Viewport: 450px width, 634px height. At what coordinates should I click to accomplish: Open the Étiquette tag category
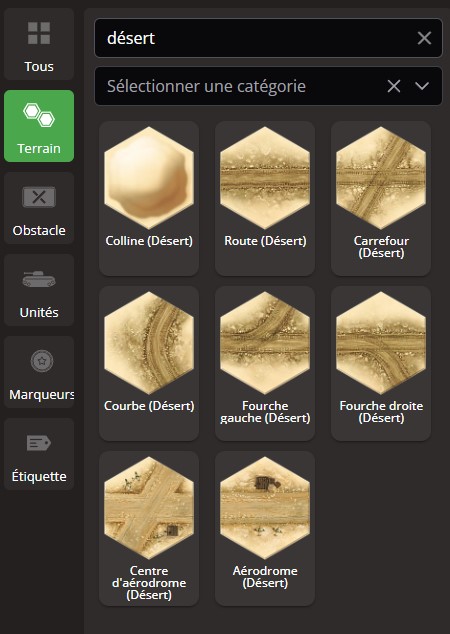[39, 454]
